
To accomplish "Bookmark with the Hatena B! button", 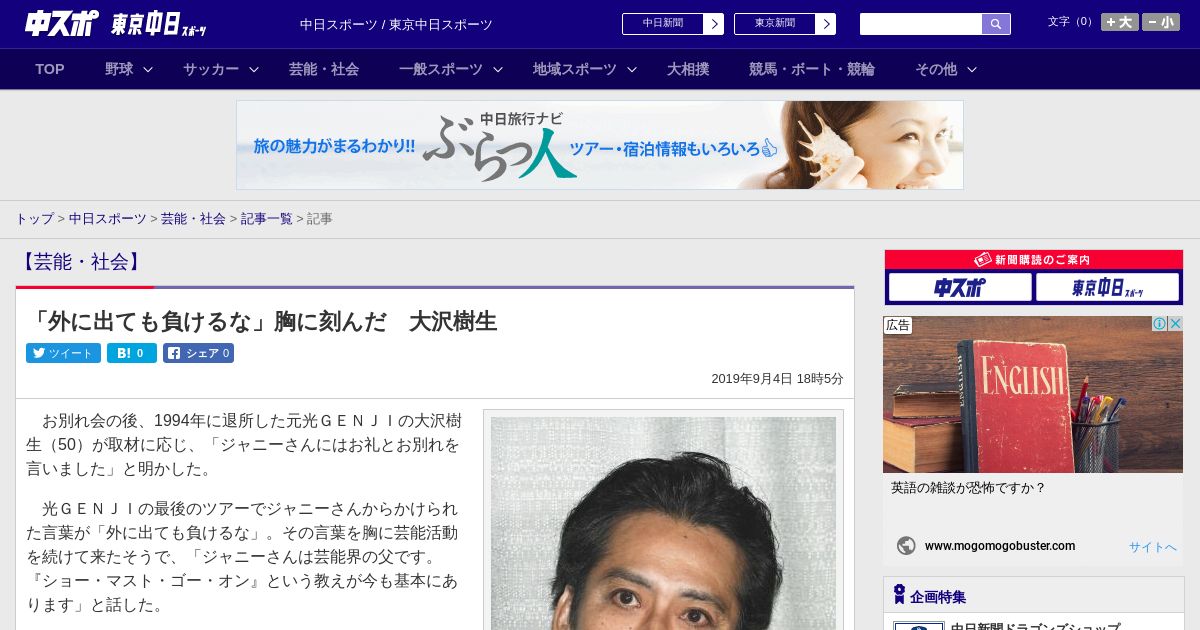I will (132, 353).
